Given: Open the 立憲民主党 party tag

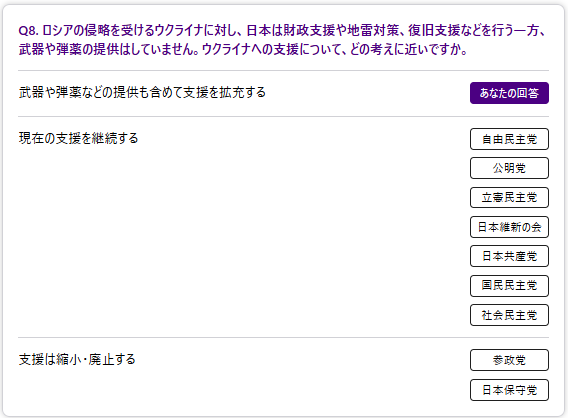Looking at the screenshot, I should point(509,197).
